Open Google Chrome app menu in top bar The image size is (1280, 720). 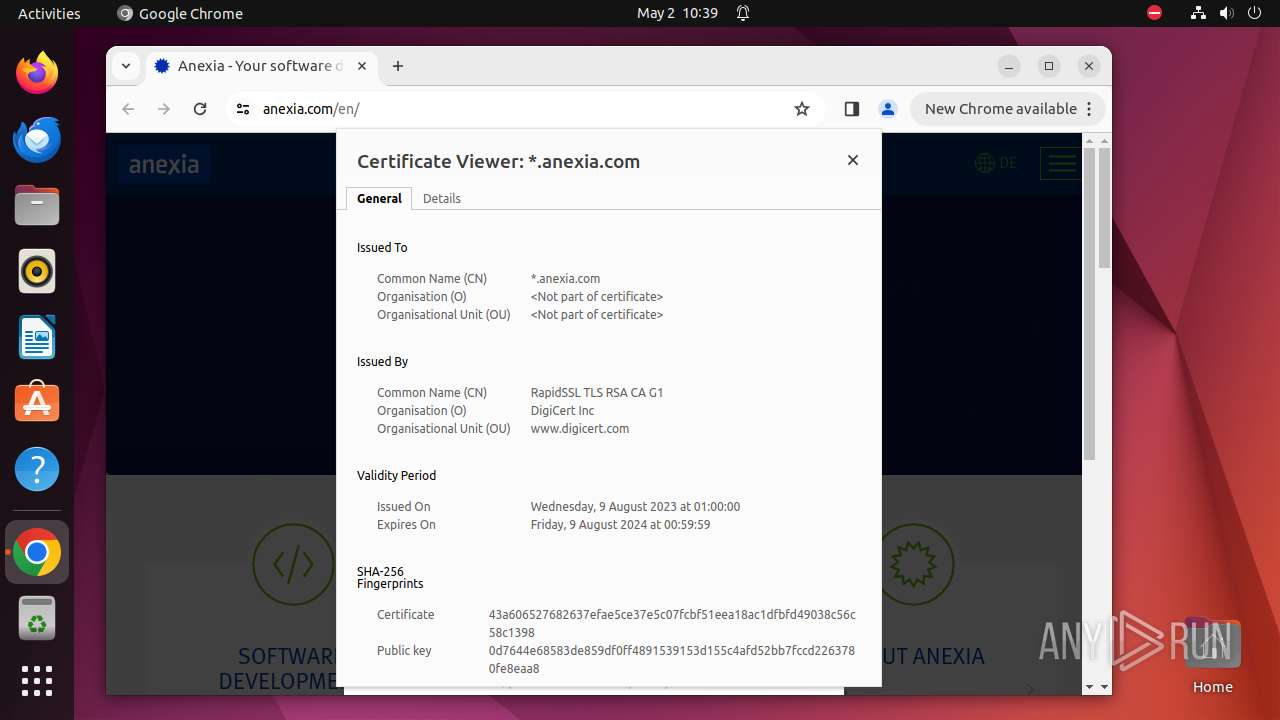pos(180,13)
